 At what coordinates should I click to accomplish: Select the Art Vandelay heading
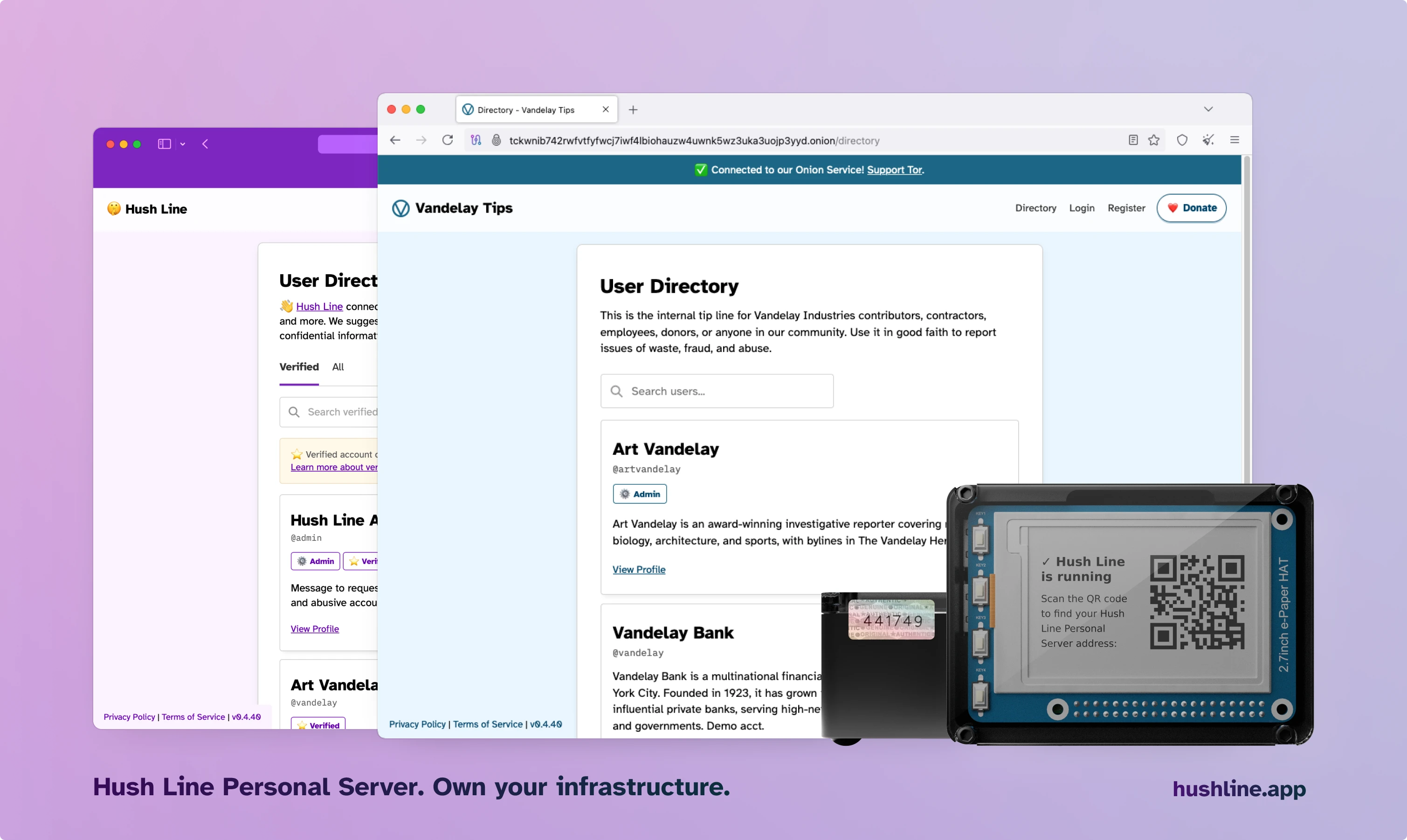coord(666,449)
